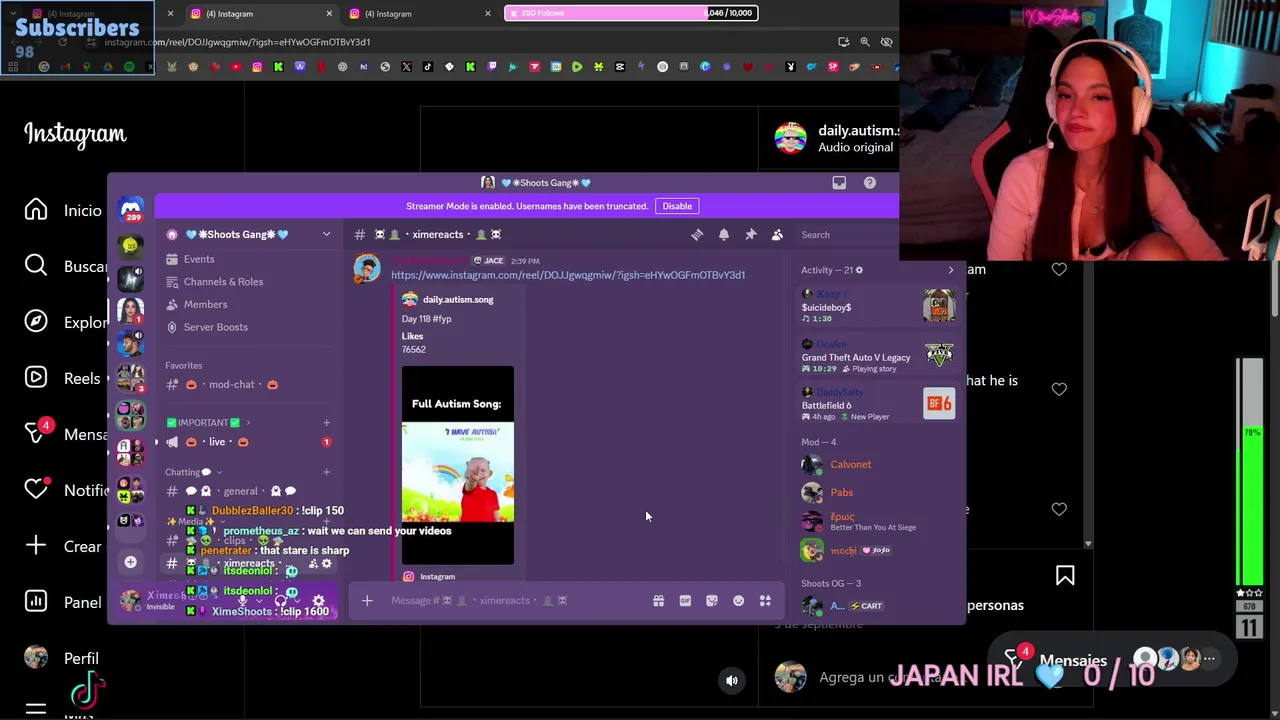Image resolution: width=1280 pixels, height=720 pixels.
Task: Open Instagram Explorar compass icon
Action: pos(36,322)
